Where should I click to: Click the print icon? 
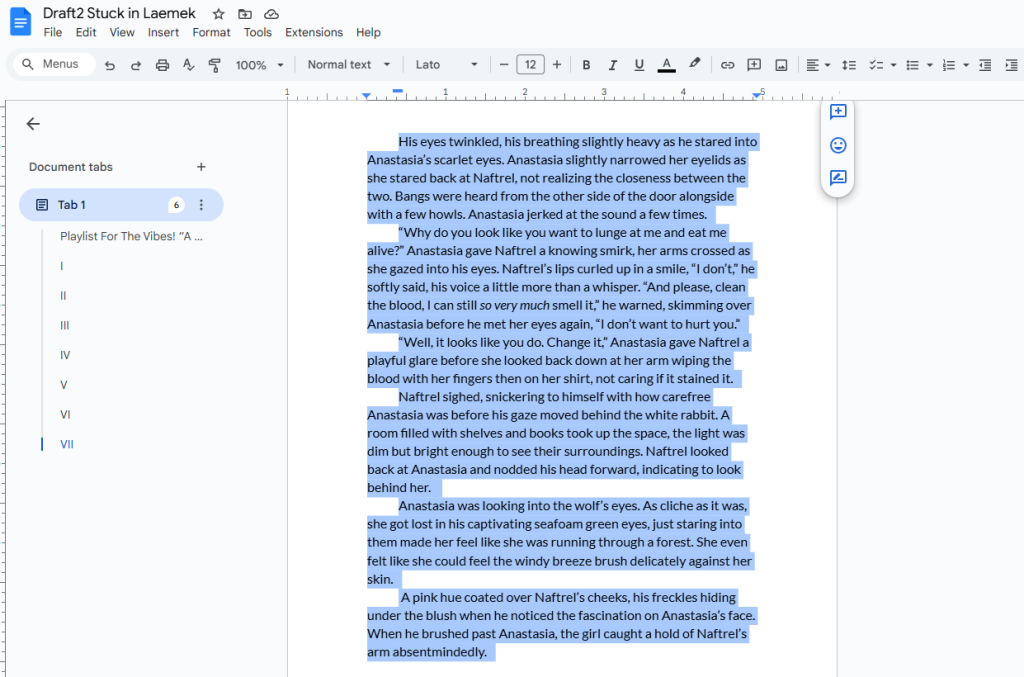(x=162, y=65)
